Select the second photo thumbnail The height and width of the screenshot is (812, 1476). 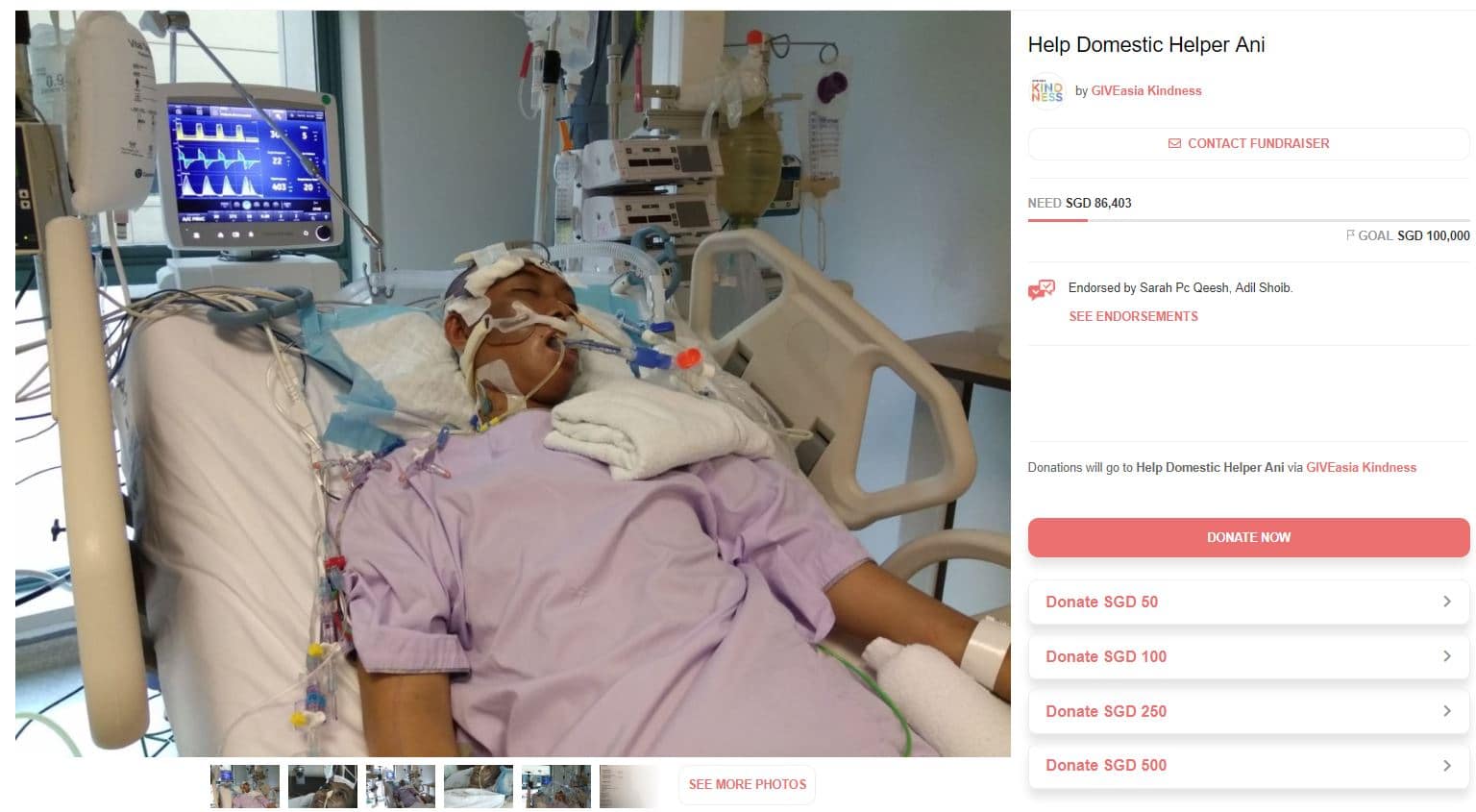click(x=323, y=786)
